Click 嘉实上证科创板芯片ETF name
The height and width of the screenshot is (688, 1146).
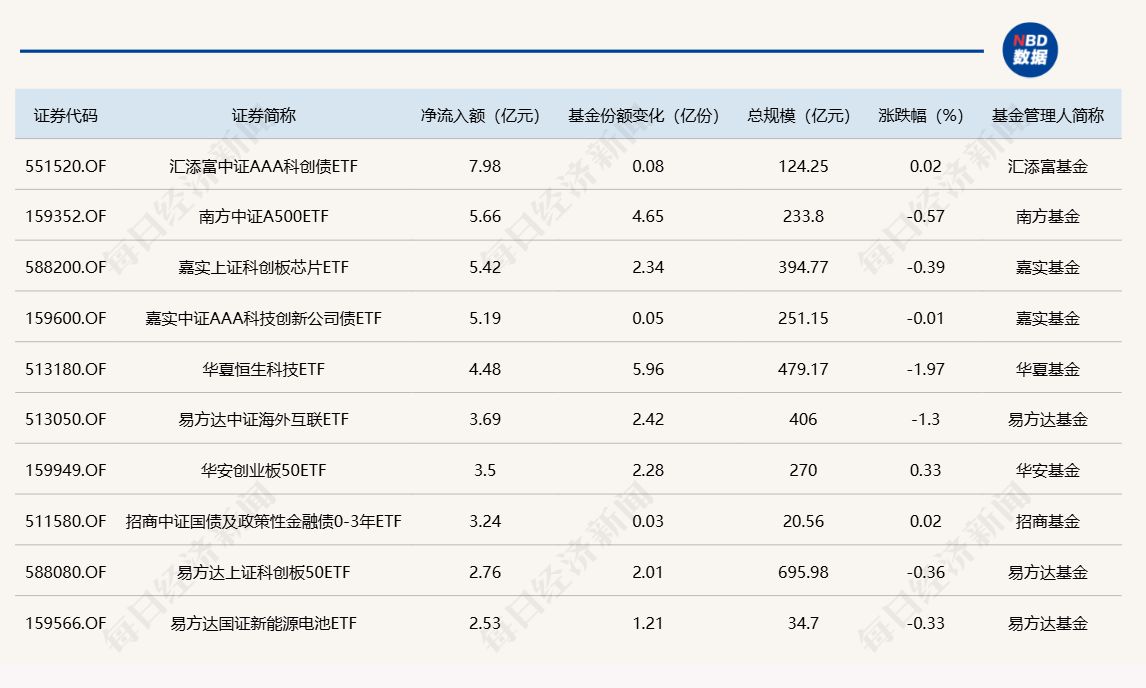pos(264,268)
